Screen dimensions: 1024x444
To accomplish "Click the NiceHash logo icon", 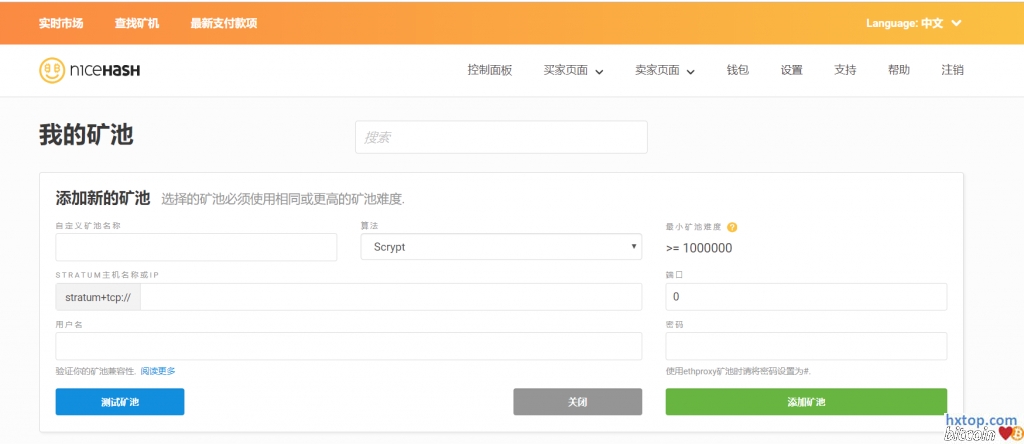I will tap(52, 70).
